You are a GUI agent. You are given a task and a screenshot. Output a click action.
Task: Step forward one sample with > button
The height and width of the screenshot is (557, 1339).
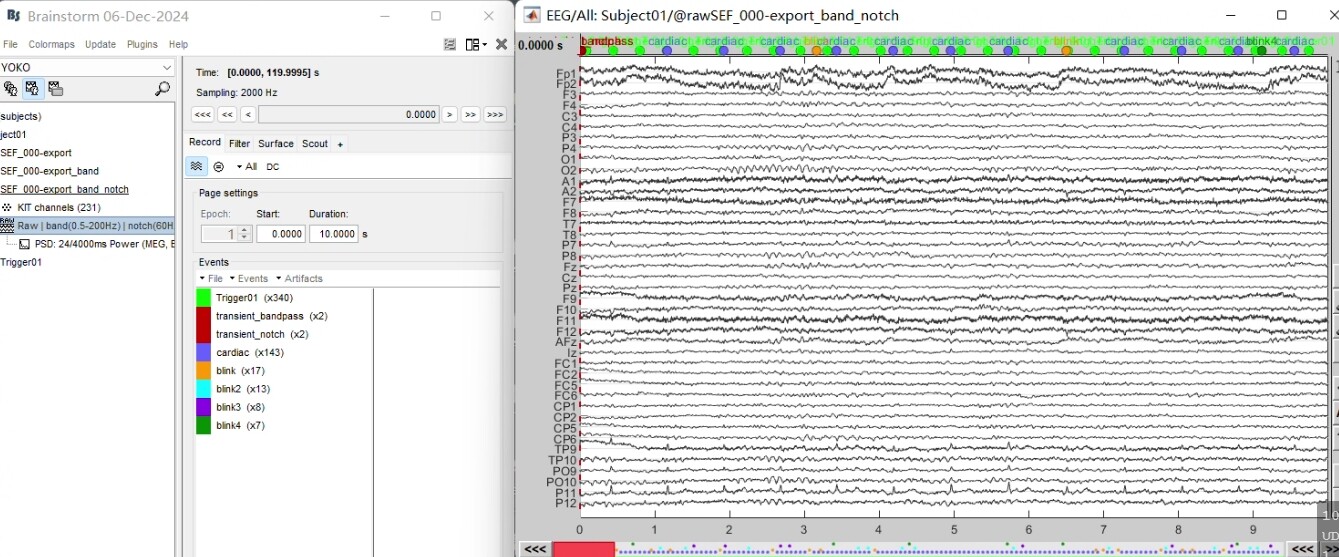pos(450,115)
